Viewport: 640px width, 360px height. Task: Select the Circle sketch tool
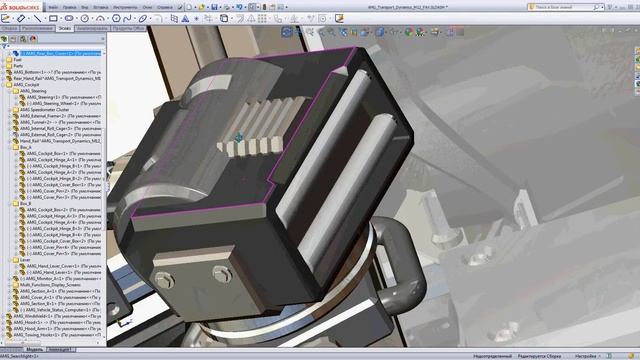(84, 18)
